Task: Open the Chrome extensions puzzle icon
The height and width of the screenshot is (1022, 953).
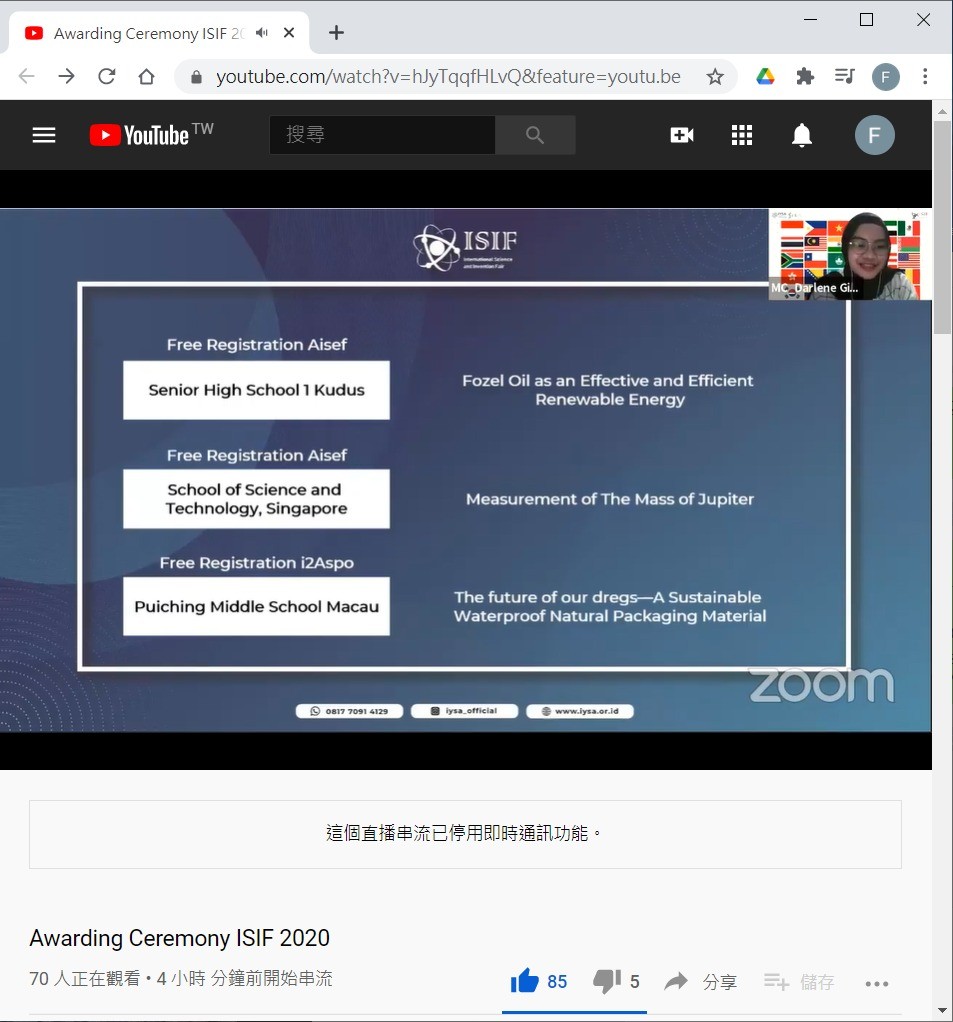Action: 805,77
